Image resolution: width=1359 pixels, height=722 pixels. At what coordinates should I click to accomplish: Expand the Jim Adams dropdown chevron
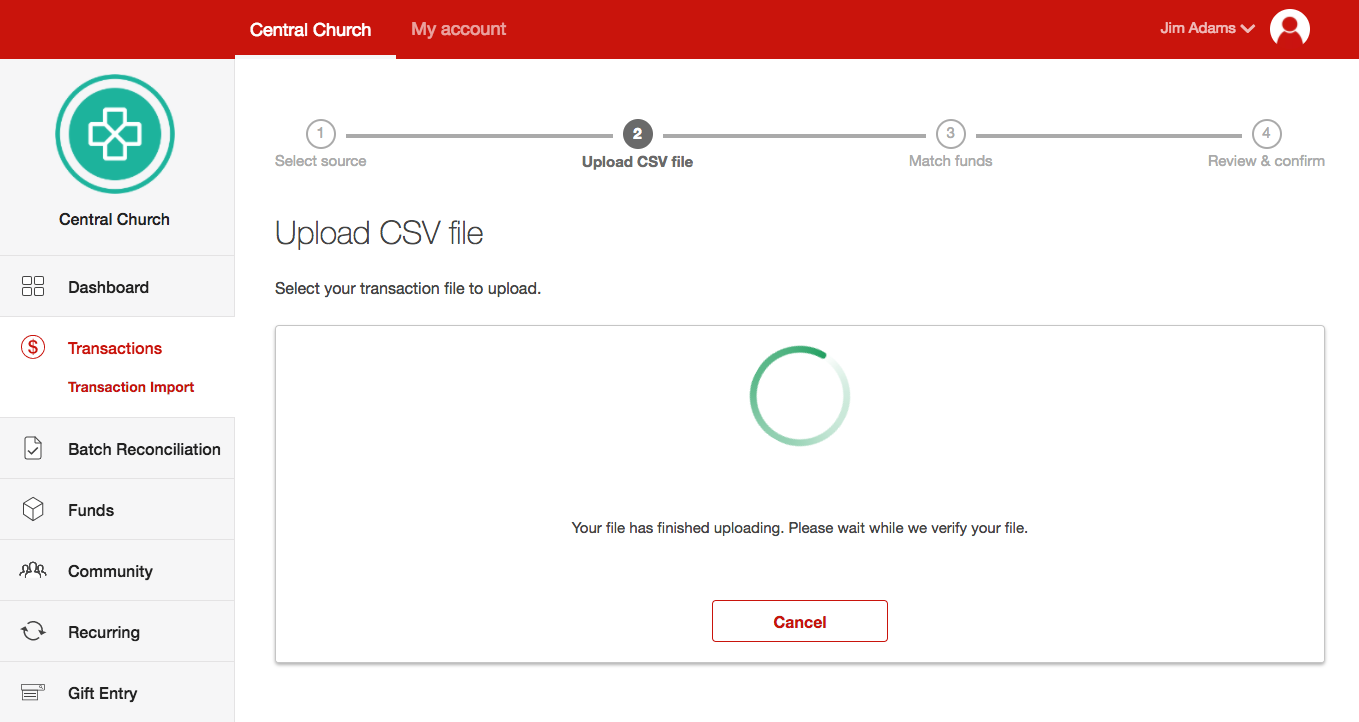coord(1247,29)
